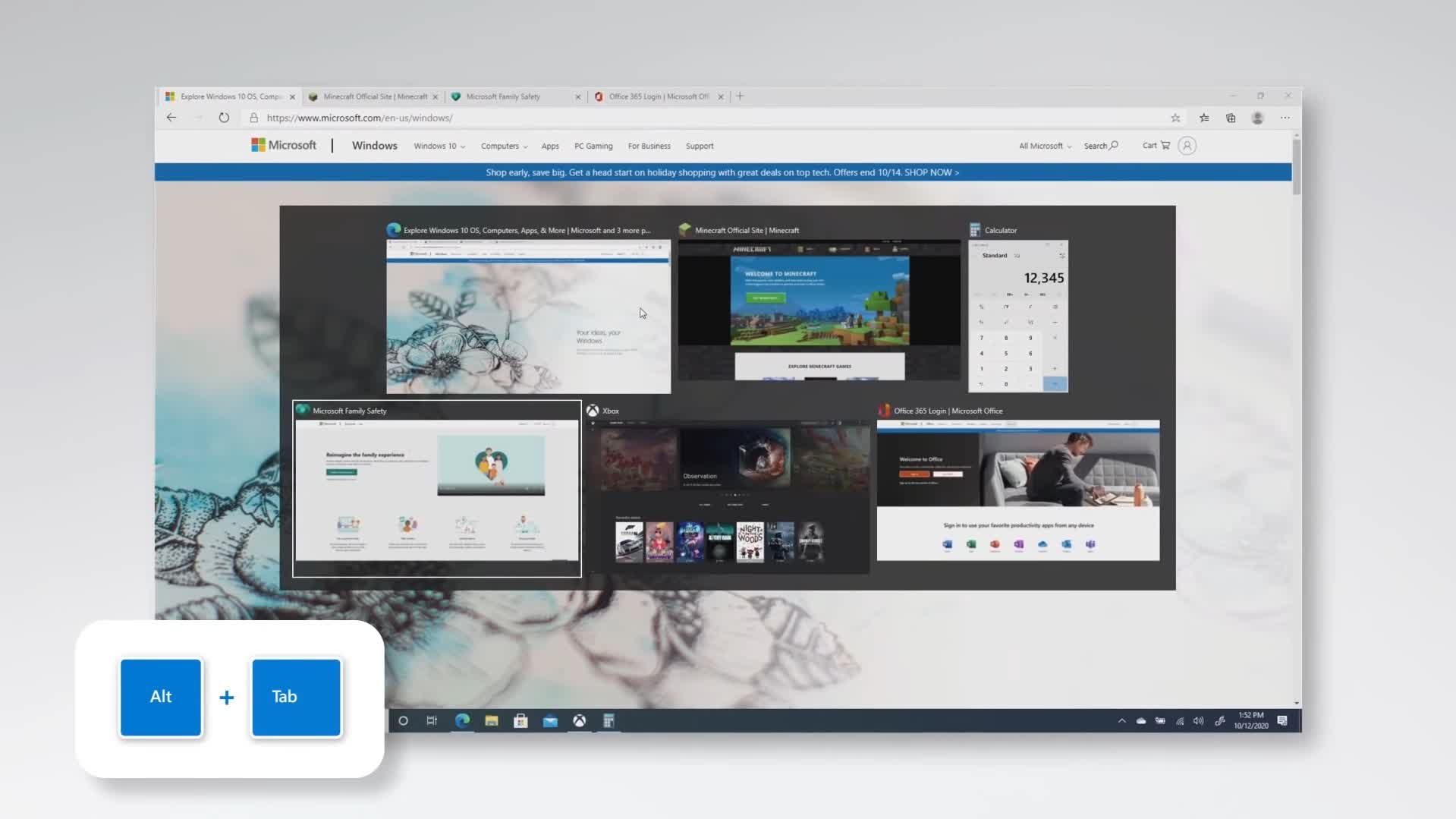Select the Calculator window thumbnail
This screenshot has width=1456, height=819.
tap(1018, 316)
